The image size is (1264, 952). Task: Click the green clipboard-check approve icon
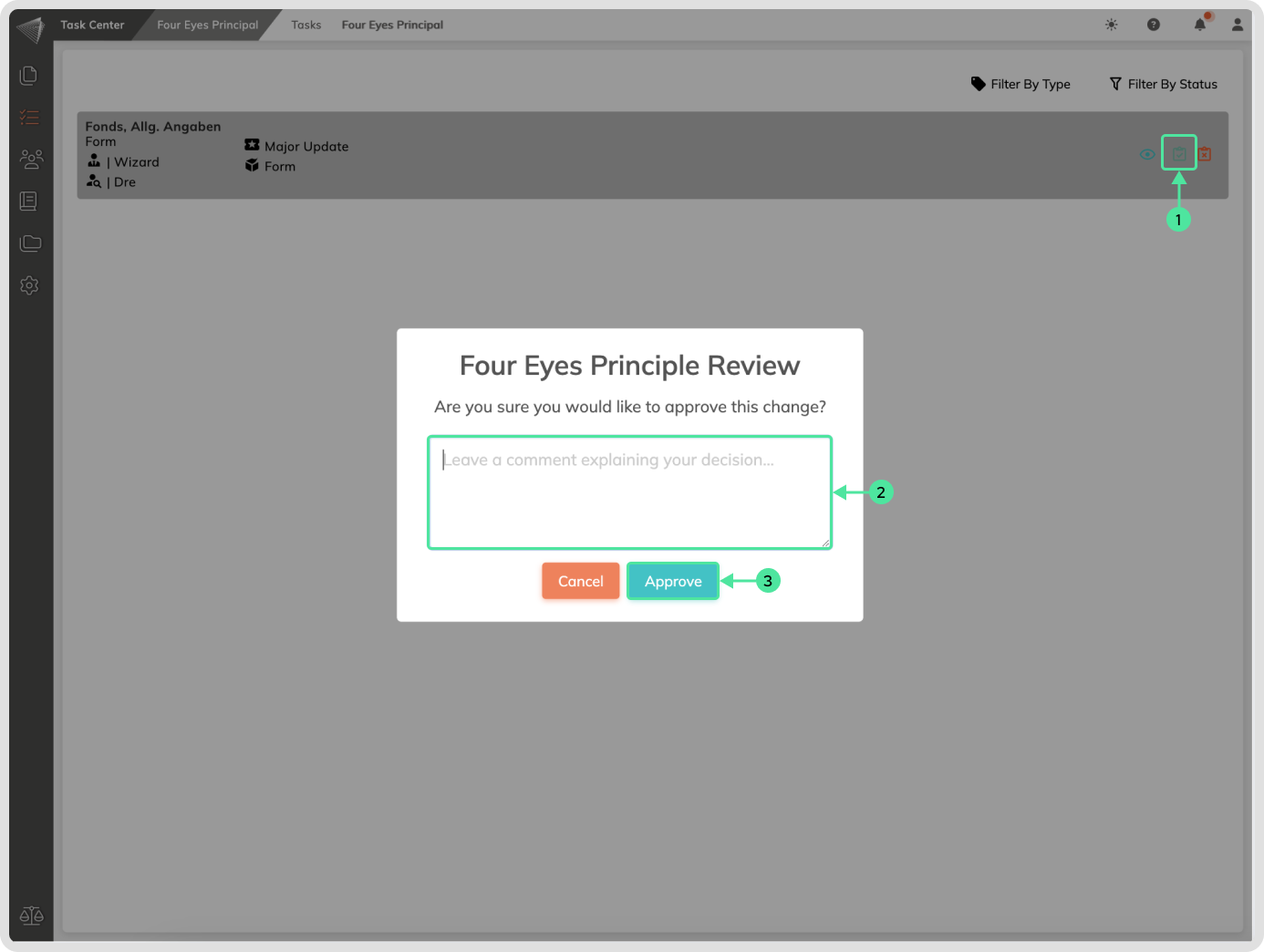click(x=1178, y=154)
